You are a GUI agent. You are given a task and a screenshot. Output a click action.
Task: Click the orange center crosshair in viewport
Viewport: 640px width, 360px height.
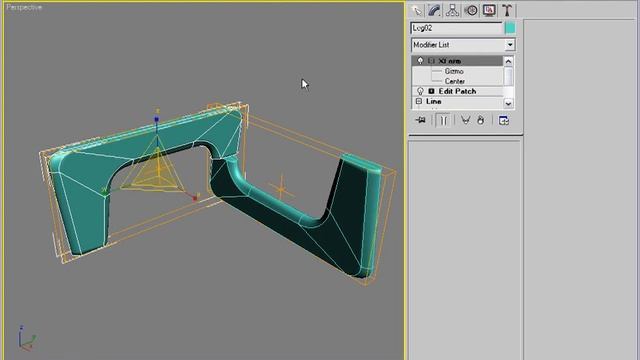(x=281, y=189)
